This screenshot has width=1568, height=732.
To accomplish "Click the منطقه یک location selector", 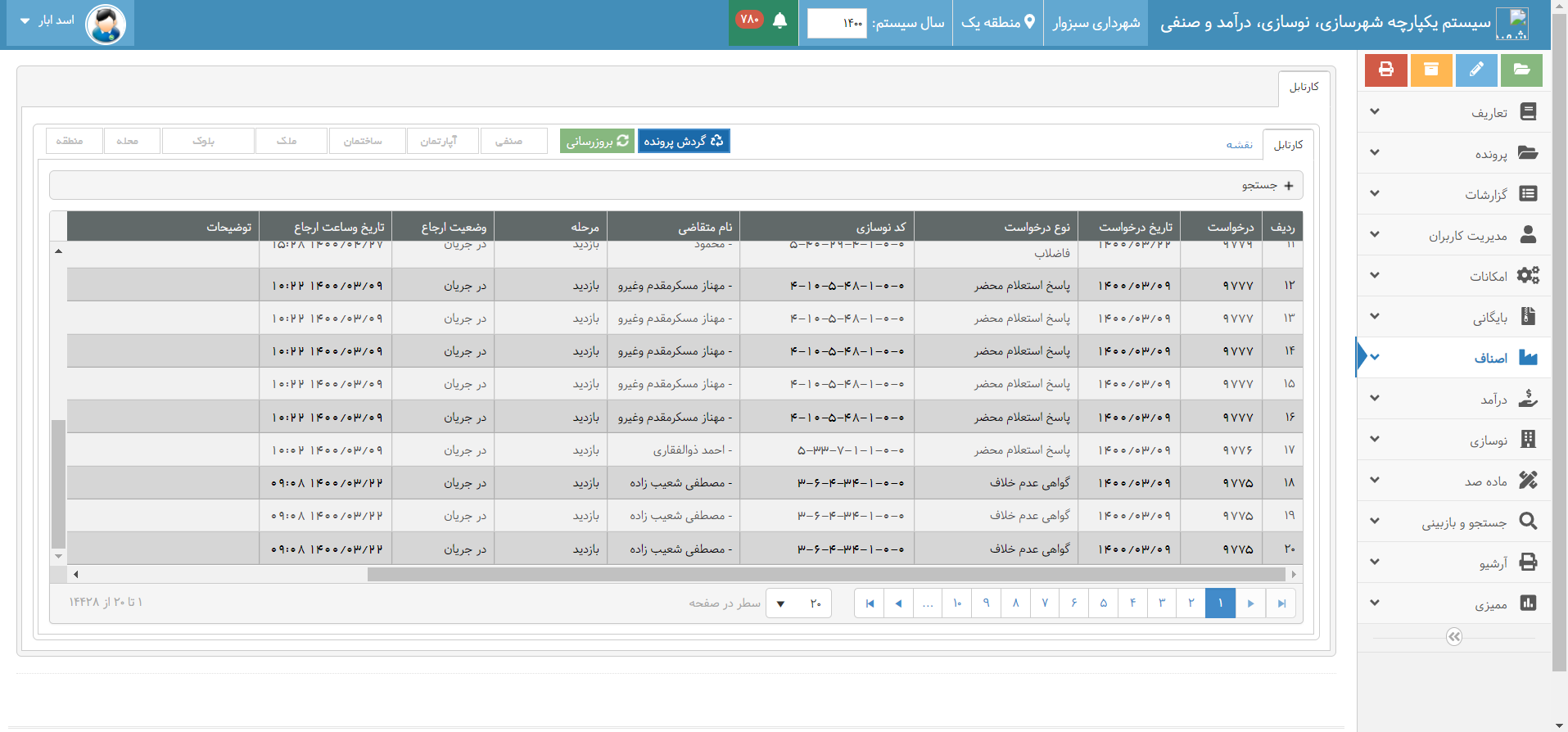I will tap(998, 23).
